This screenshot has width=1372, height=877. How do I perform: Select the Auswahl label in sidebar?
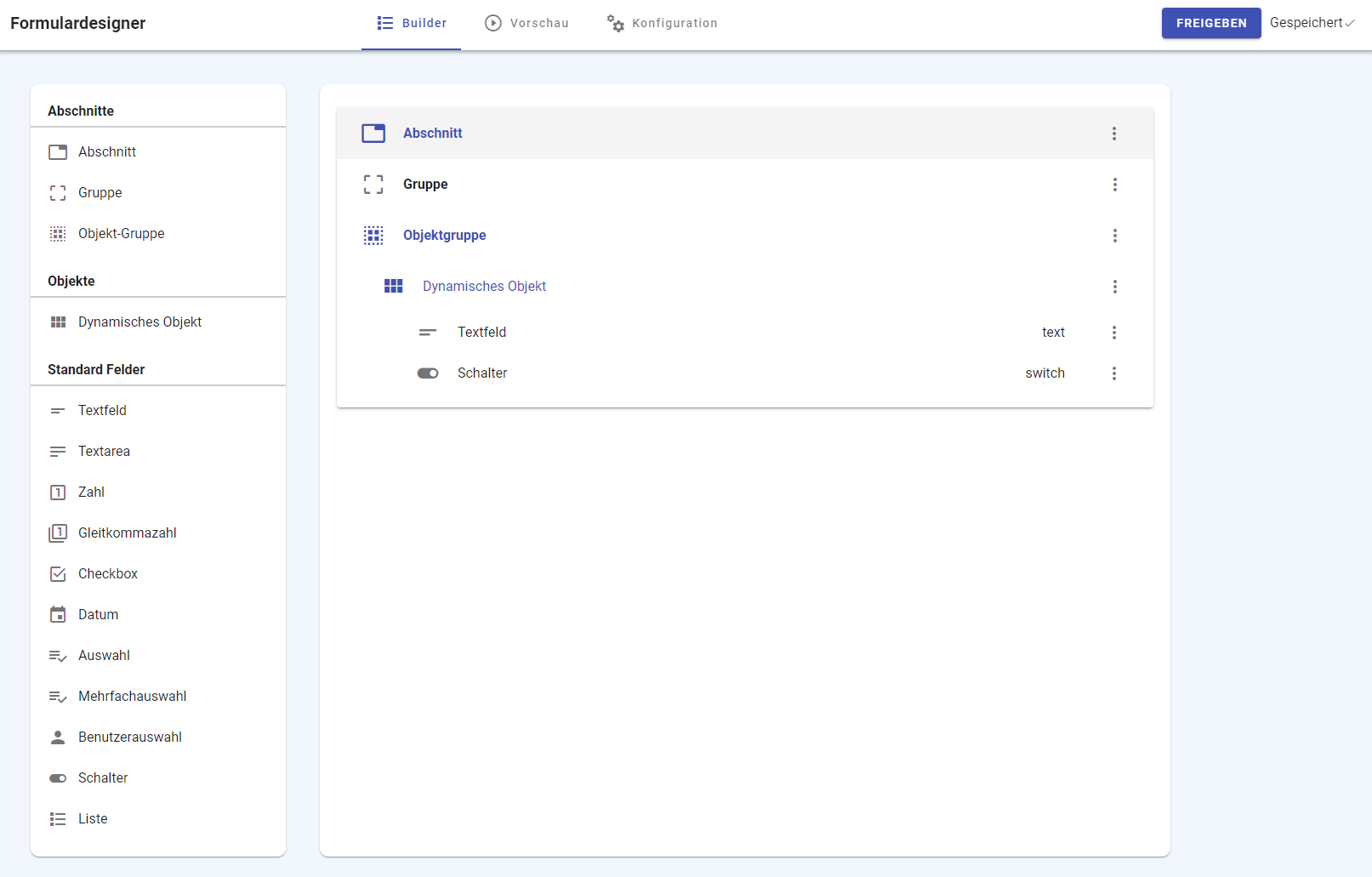pyautogui.click(x=104, y=656)
